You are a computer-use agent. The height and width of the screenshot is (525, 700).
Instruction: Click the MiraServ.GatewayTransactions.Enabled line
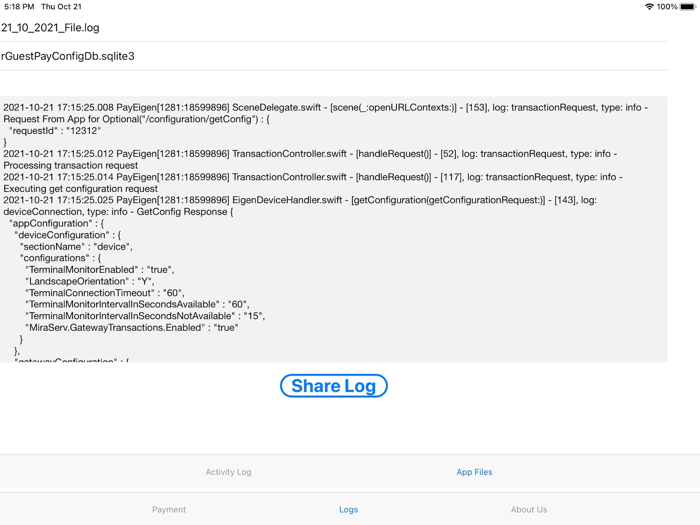(x=132, y=327)
